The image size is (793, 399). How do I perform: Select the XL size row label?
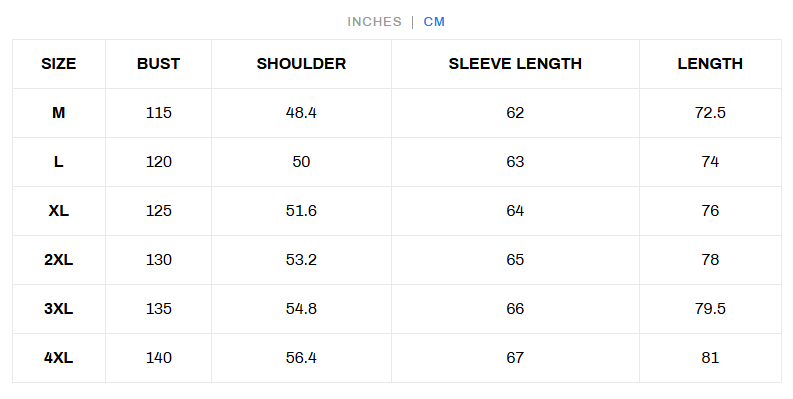[x=59, y=211]
